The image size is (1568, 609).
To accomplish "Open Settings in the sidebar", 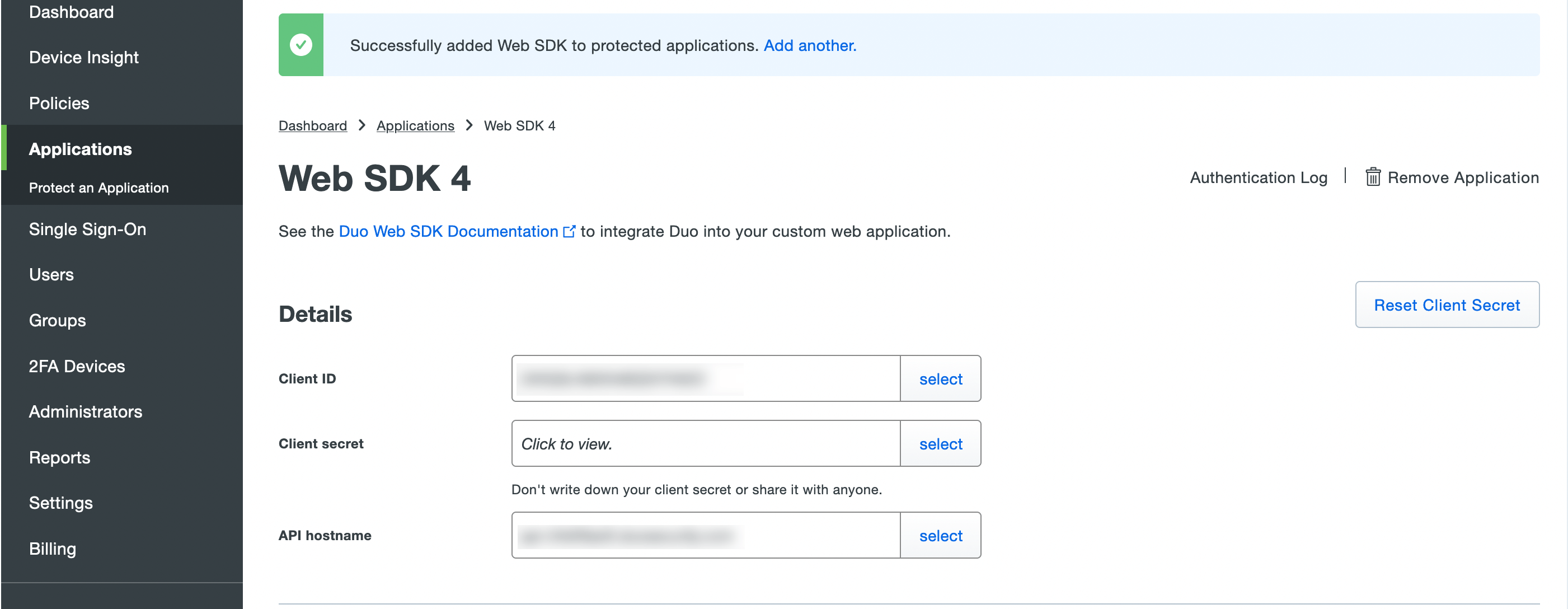I will click(x=61, y=503).
